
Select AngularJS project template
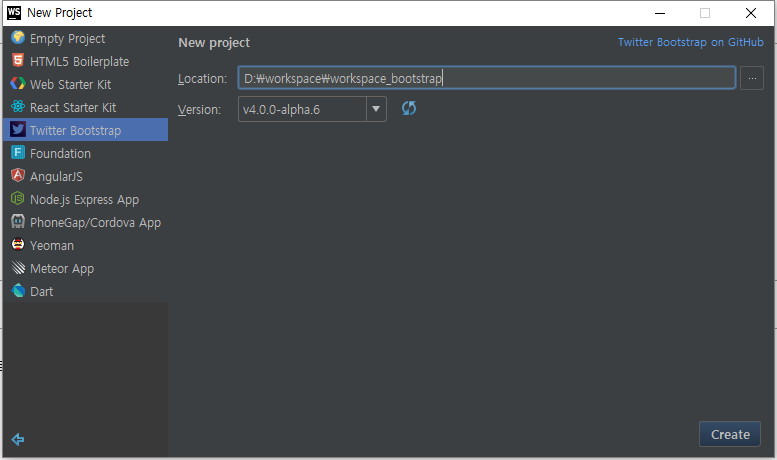(85, 176)
